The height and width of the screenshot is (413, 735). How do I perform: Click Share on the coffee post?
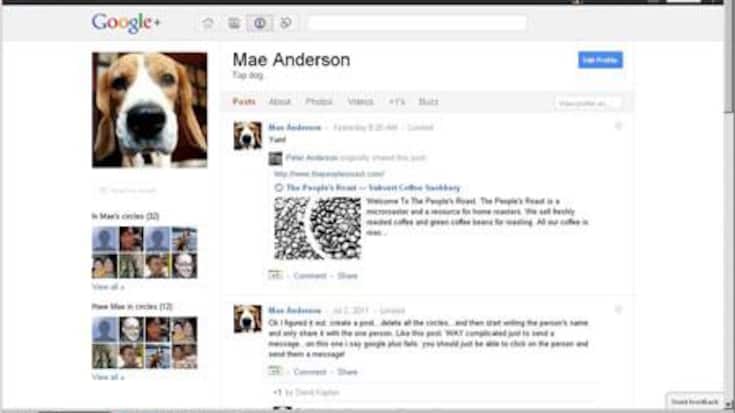[x=347, y=275]
